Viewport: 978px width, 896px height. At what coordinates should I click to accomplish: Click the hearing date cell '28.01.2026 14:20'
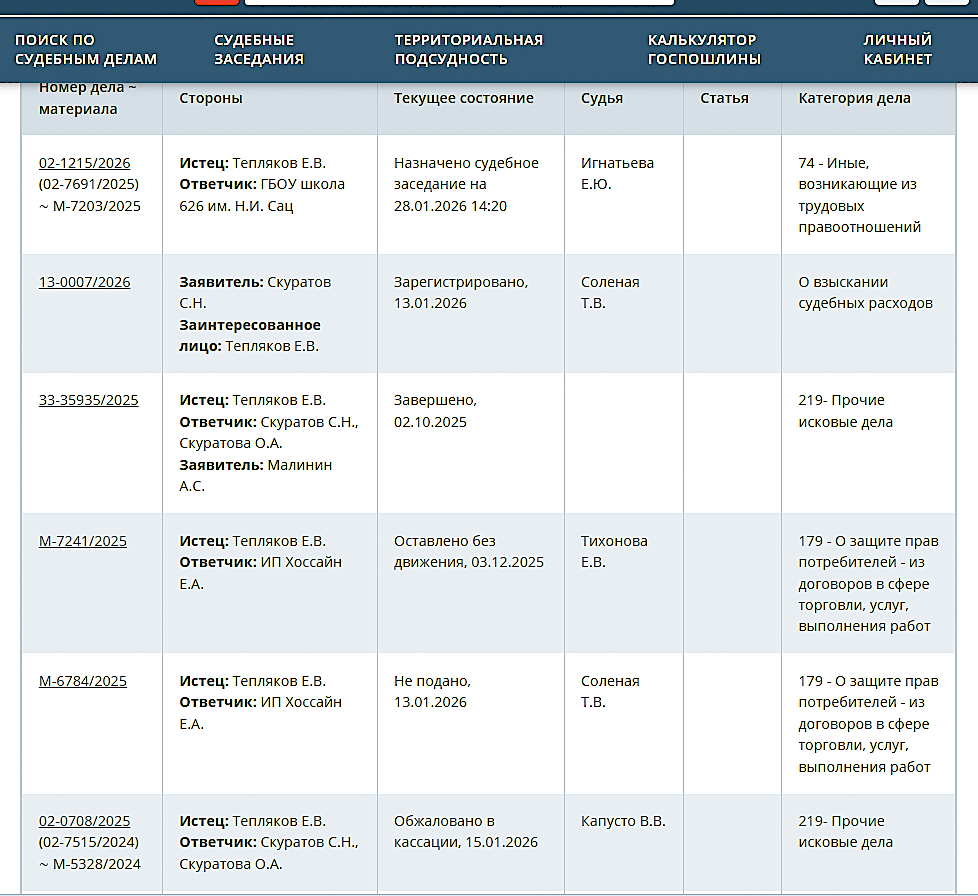pyautogui.click(x=450, y=206)
